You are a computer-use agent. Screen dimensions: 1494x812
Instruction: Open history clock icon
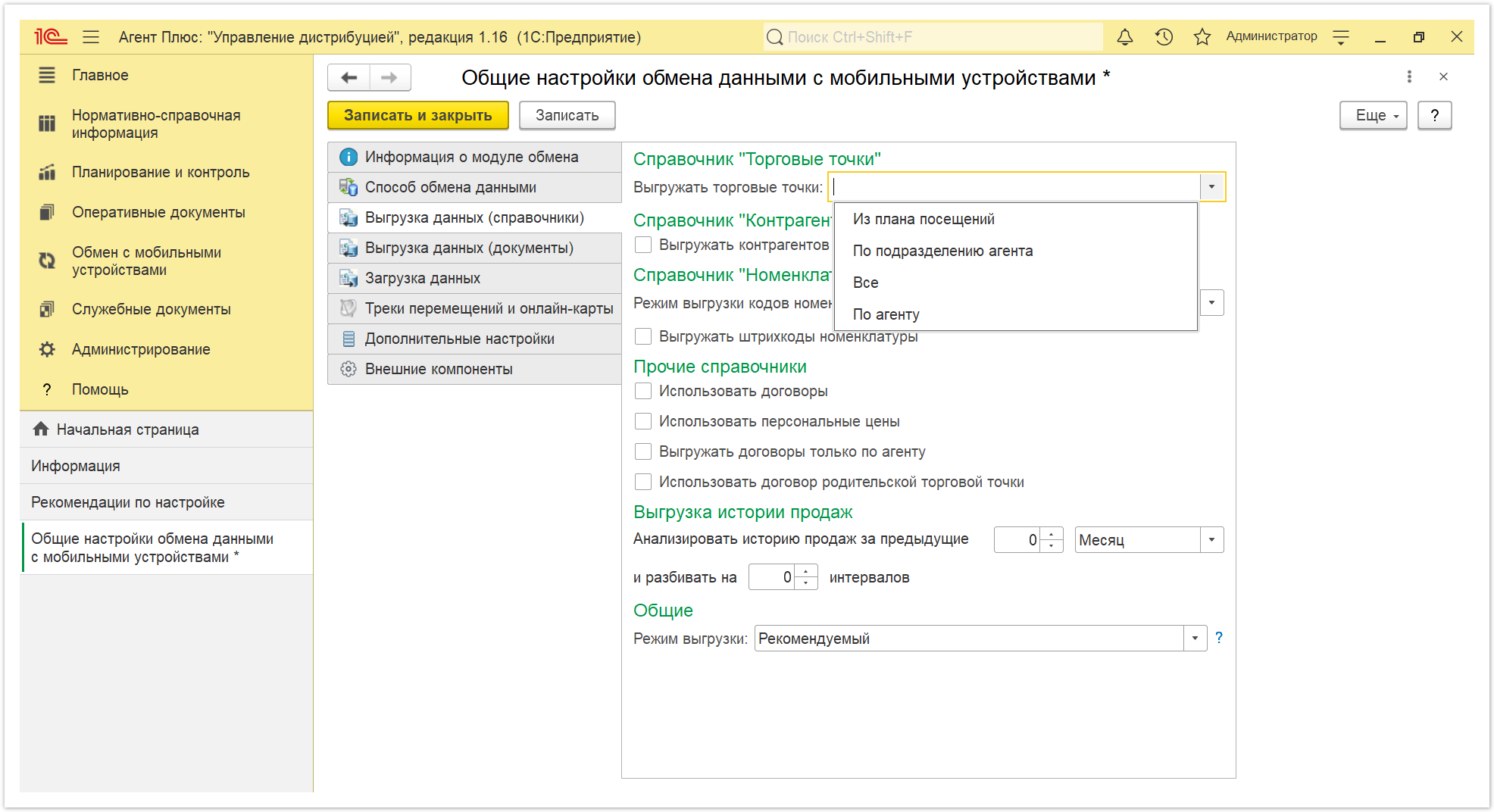[x=1164, y=36]
